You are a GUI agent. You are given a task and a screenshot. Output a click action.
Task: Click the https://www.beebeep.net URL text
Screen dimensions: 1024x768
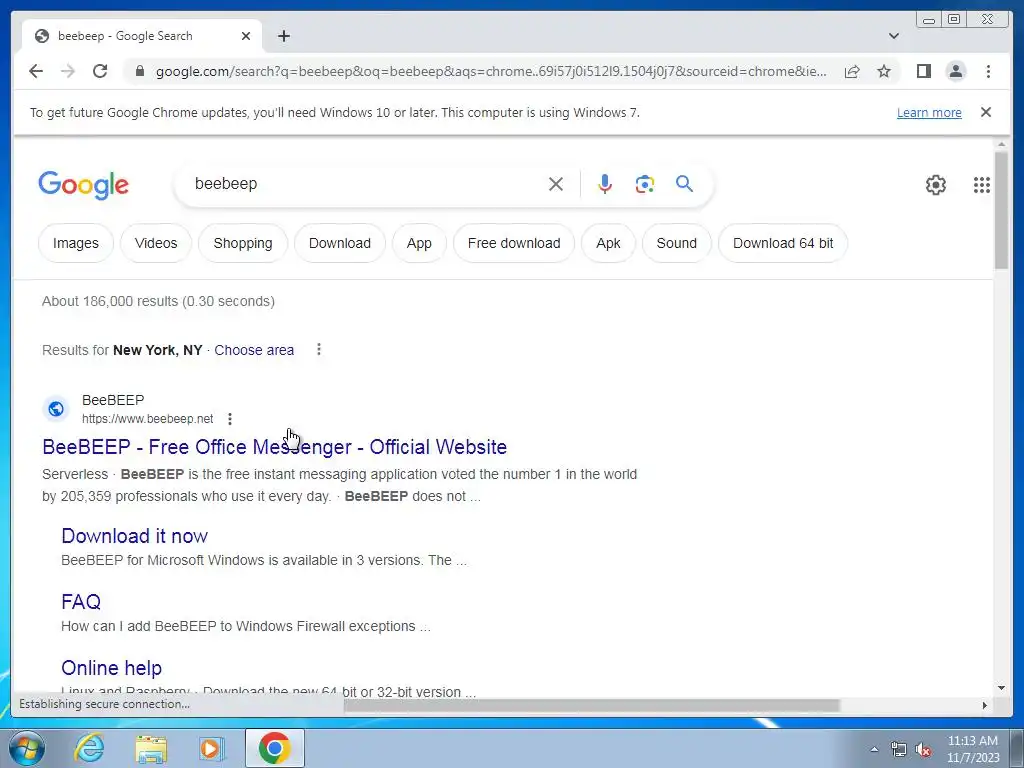(148, 419)
